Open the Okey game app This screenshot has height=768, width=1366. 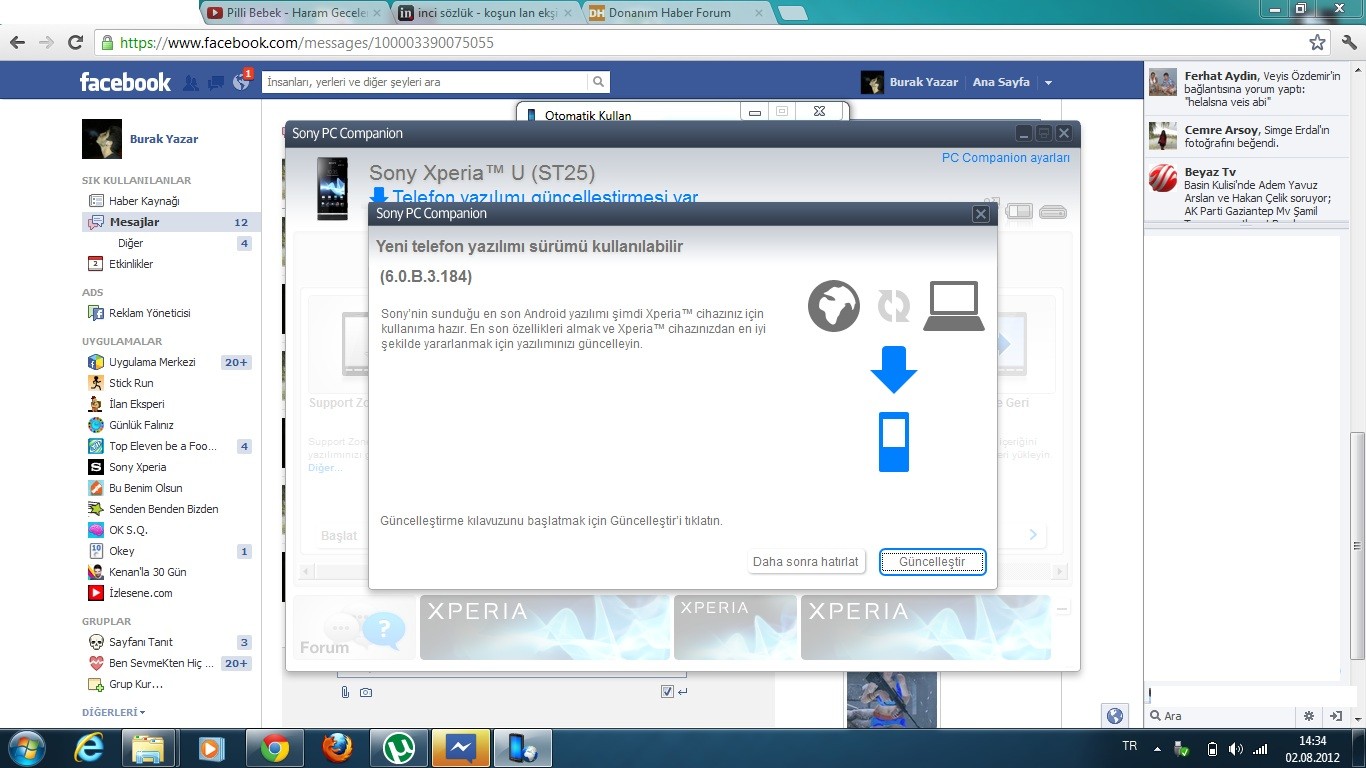click(121, 551)
